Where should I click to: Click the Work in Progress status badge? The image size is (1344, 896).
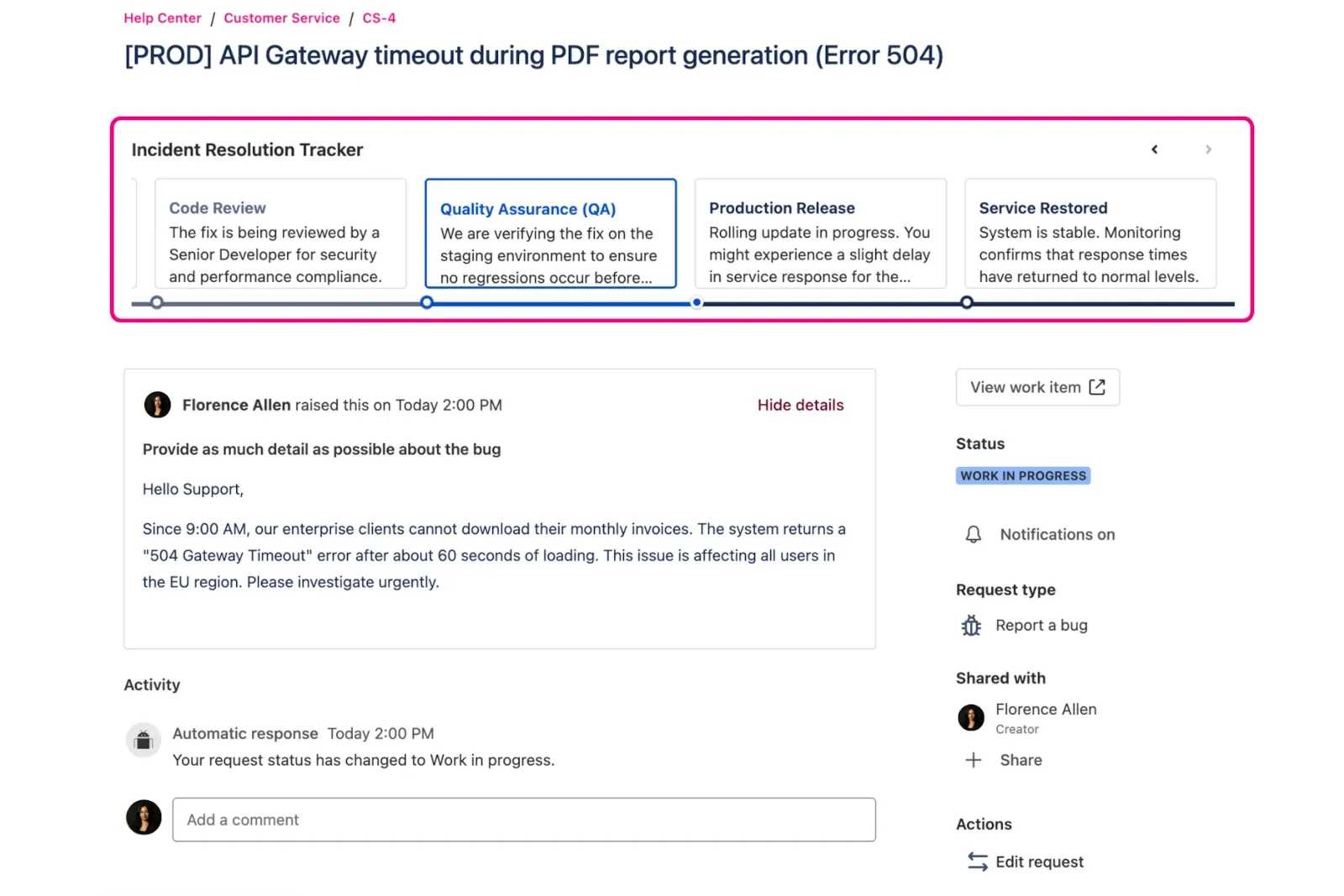click(1022, 475)
